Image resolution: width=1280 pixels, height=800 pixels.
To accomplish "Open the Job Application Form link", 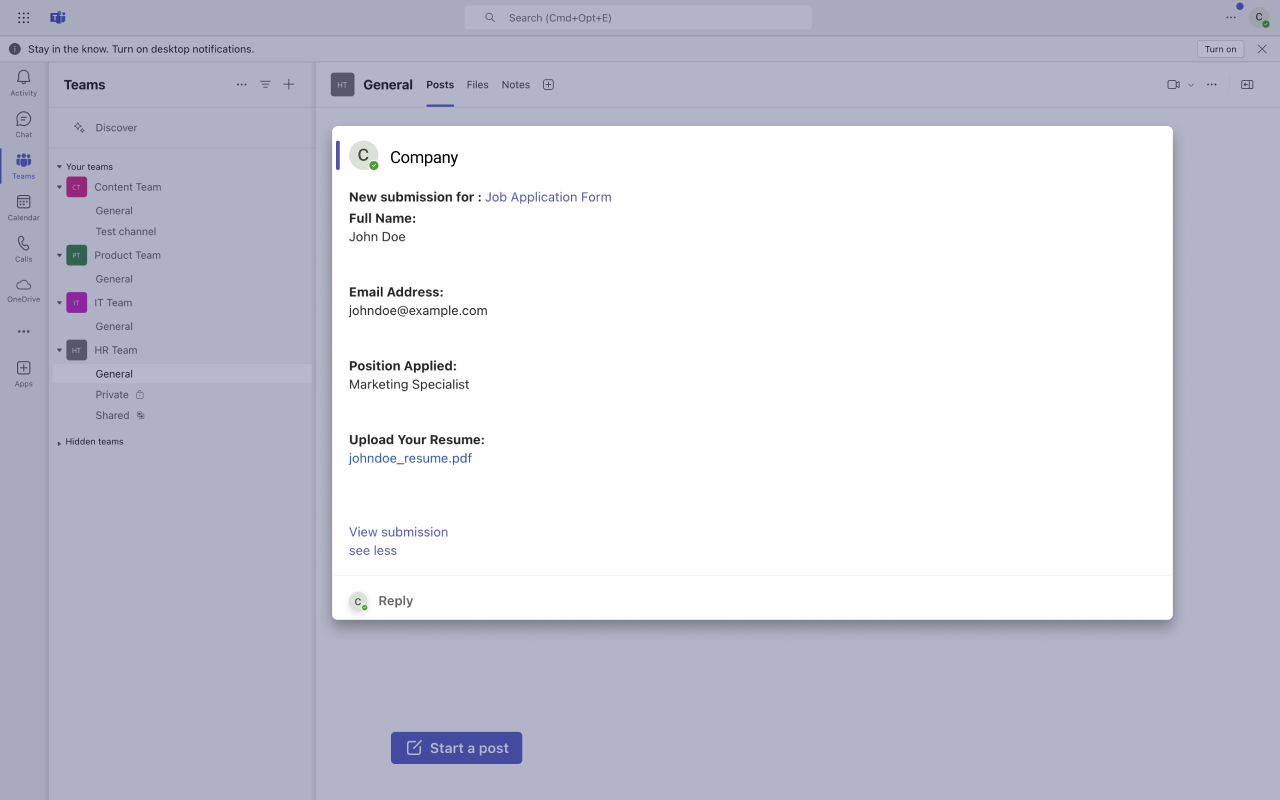I will click(547, 197).
